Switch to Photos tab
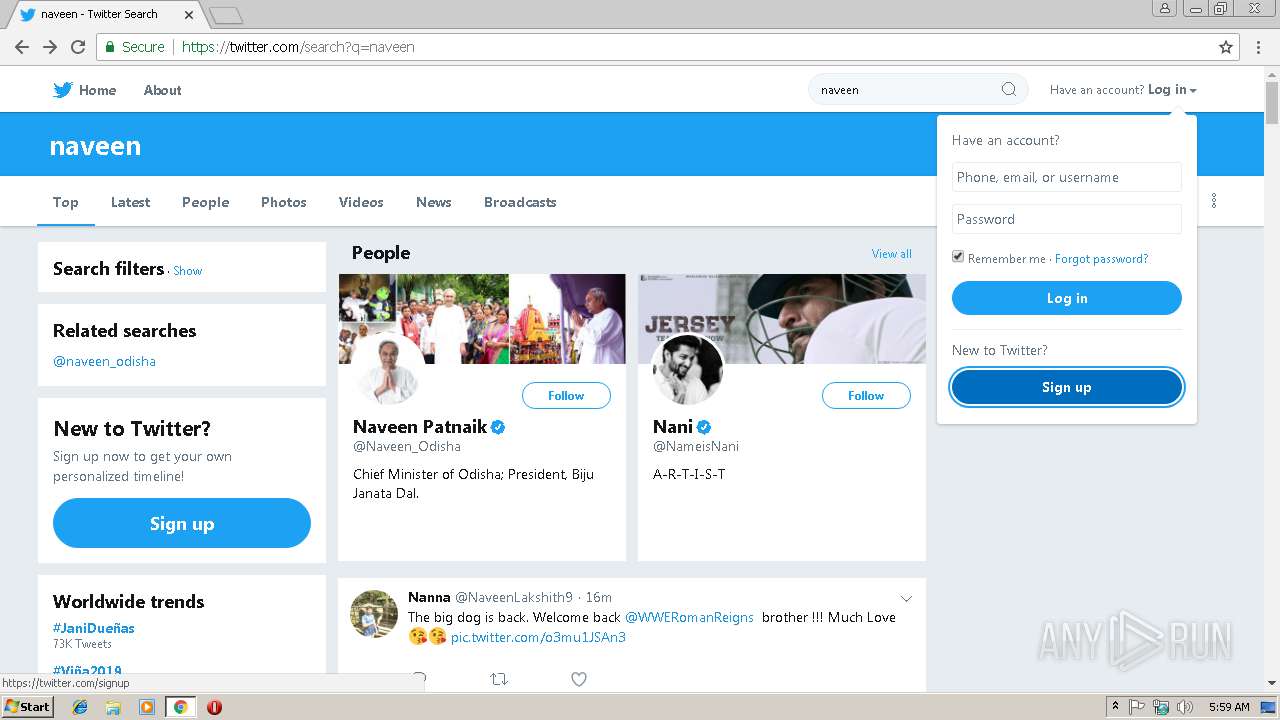Screen dimensions: 1280x720 click(x=284, y=202)
